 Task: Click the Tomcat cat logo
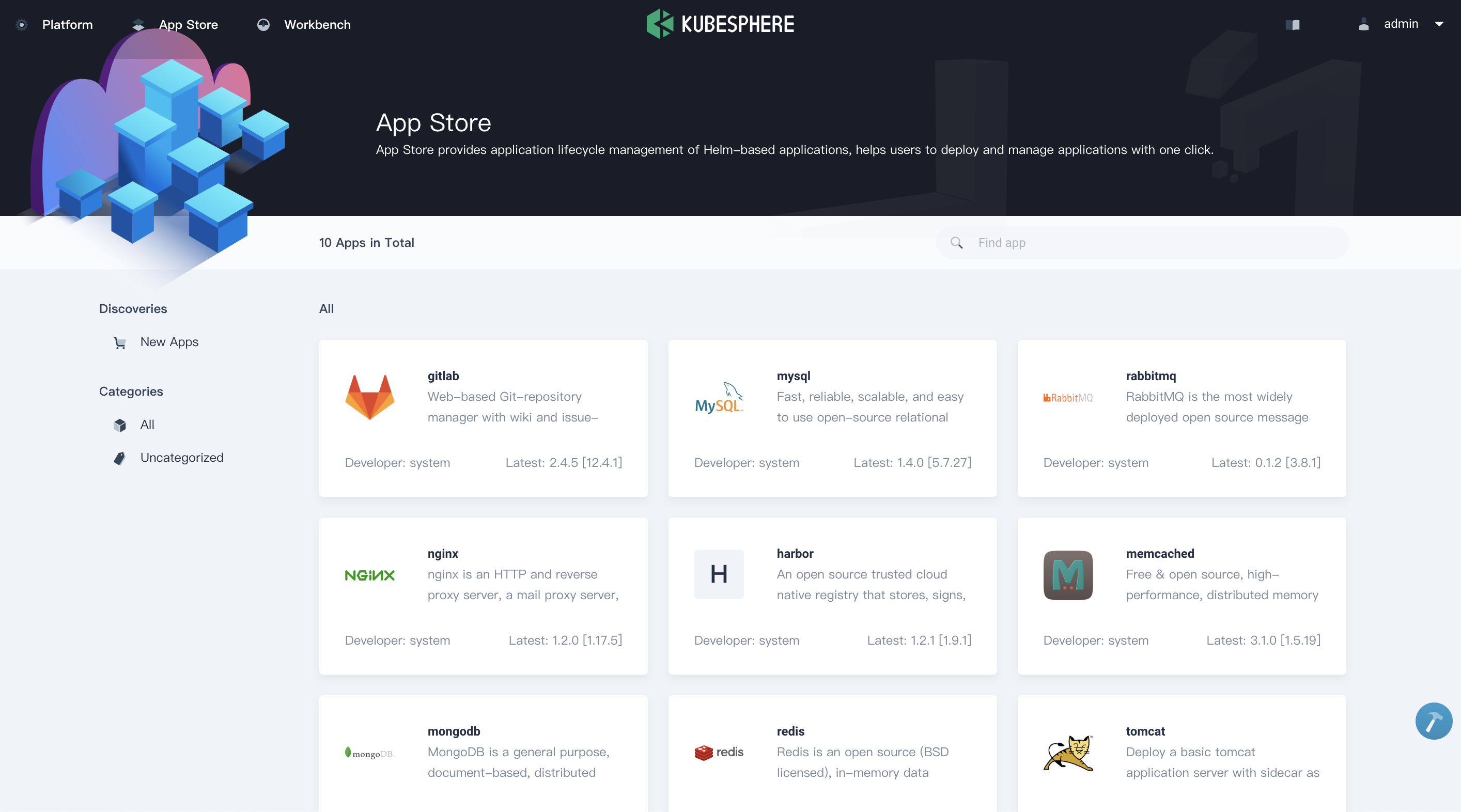[x=1068, y=753]
